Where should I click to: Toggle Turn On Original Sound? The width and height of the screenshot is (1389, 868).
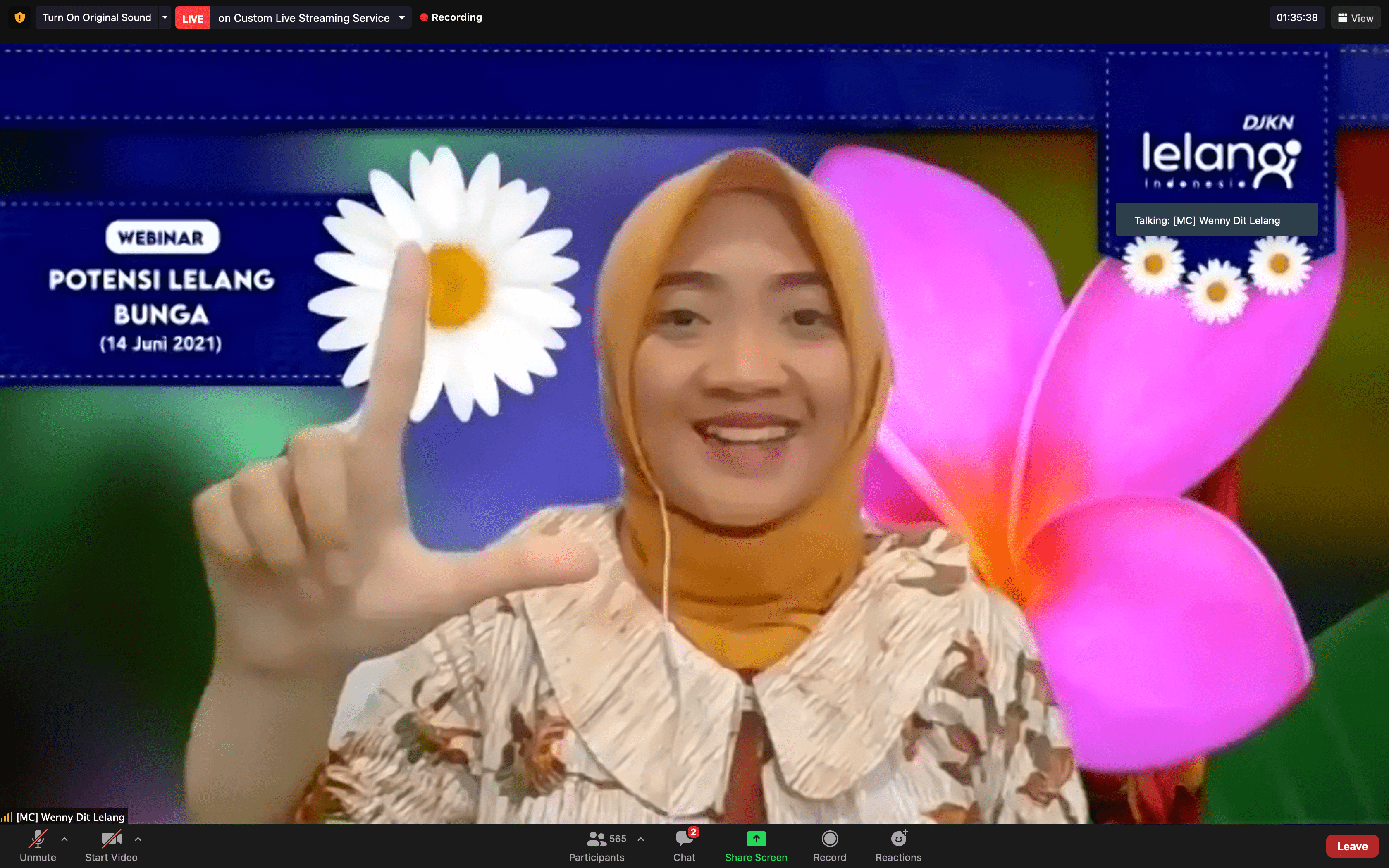(x=96, y=18)
